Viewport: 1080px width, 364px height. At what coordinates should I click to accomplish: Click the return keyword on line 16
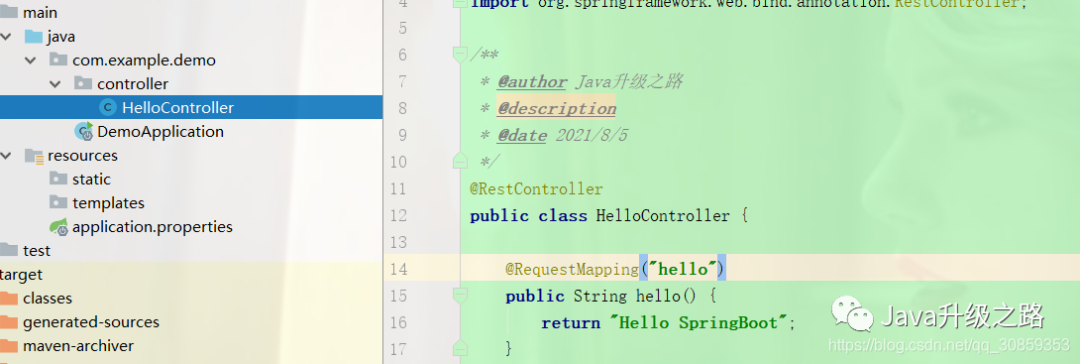coord(570,323)
